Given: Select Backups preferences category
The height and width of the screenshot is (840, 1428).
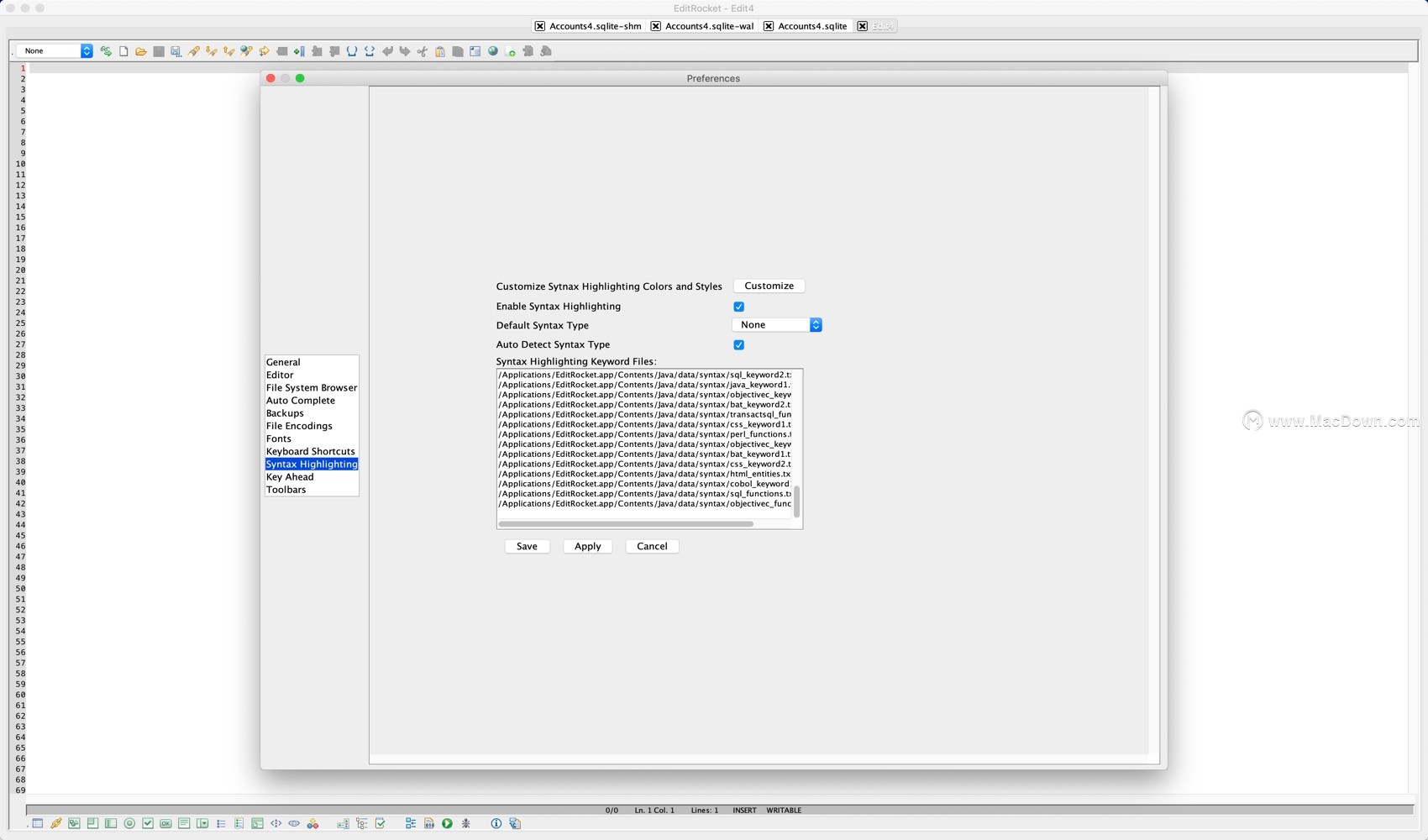Looking at the screenshot, I should 312,413.
